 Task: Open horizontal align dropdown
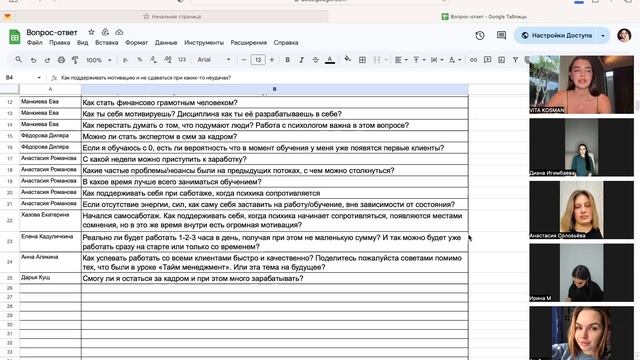coord(401,60)
